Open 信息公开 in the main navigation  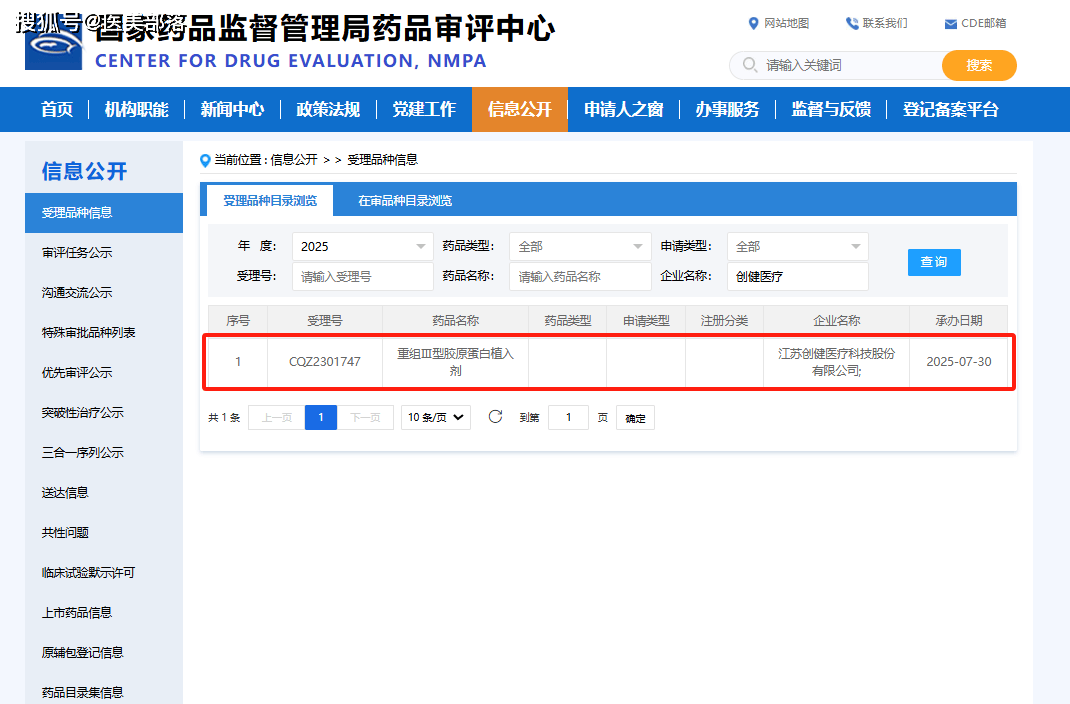(x=519, y=110)
